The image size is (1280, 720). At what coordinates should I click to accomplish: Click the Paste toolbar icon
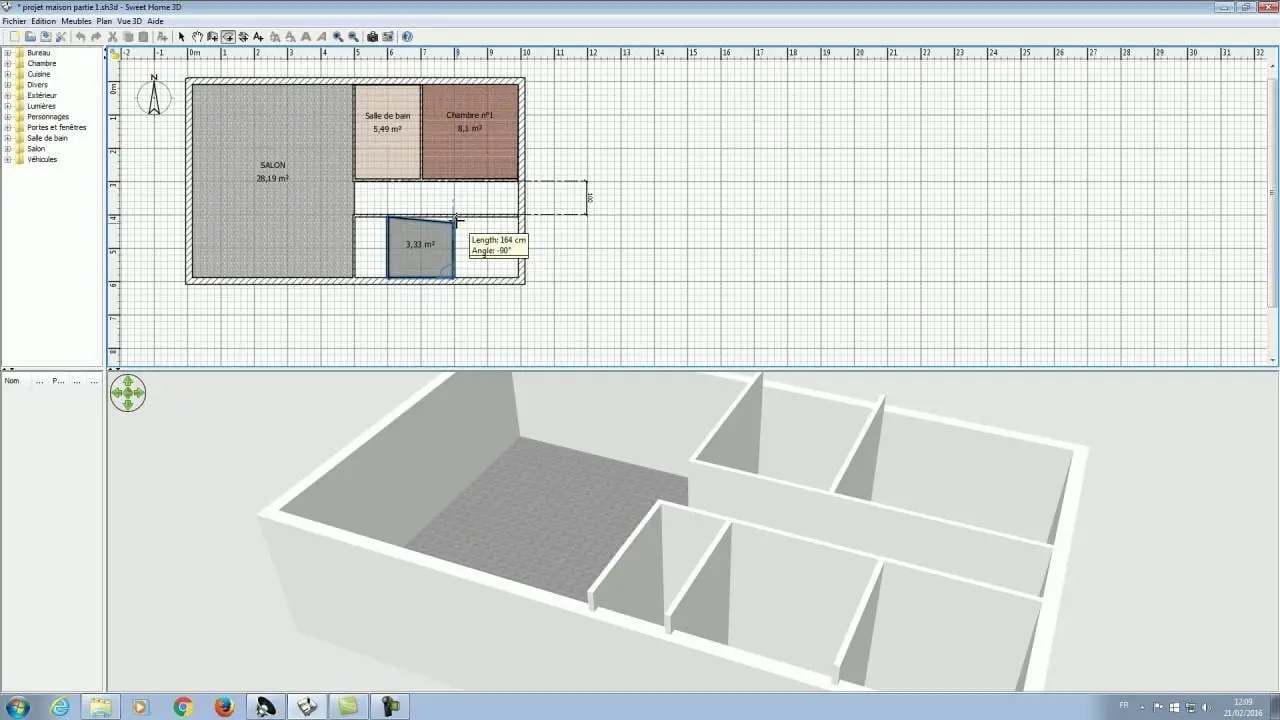pyautogui.click(x=143, y=37)
